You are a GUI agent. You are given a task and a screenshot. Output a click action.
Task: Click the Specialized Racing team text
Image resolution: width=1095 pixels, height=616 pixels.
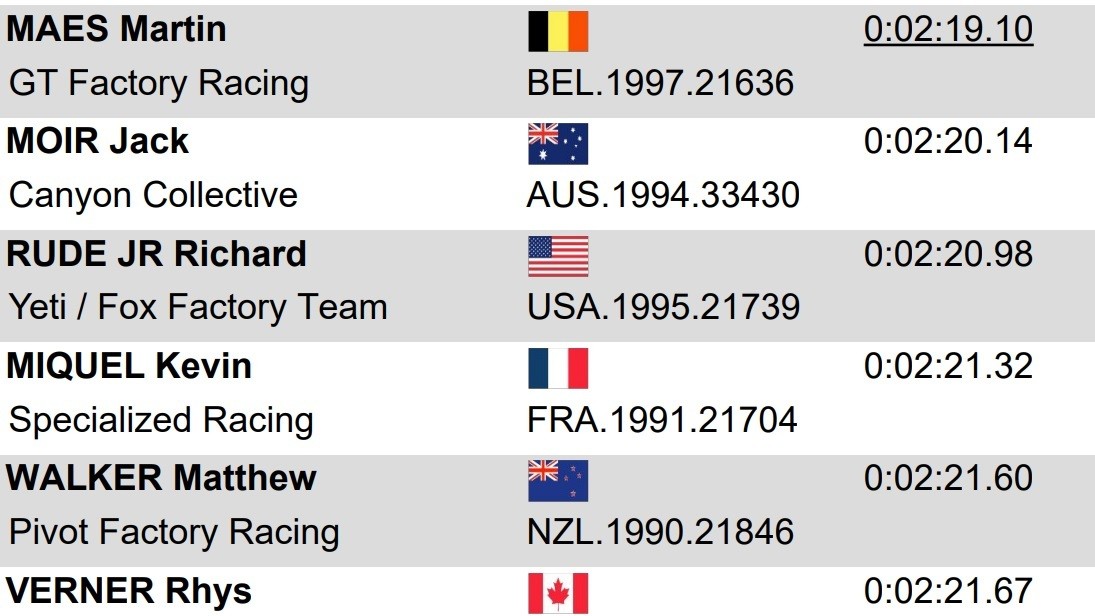click(x=161, y=420)
